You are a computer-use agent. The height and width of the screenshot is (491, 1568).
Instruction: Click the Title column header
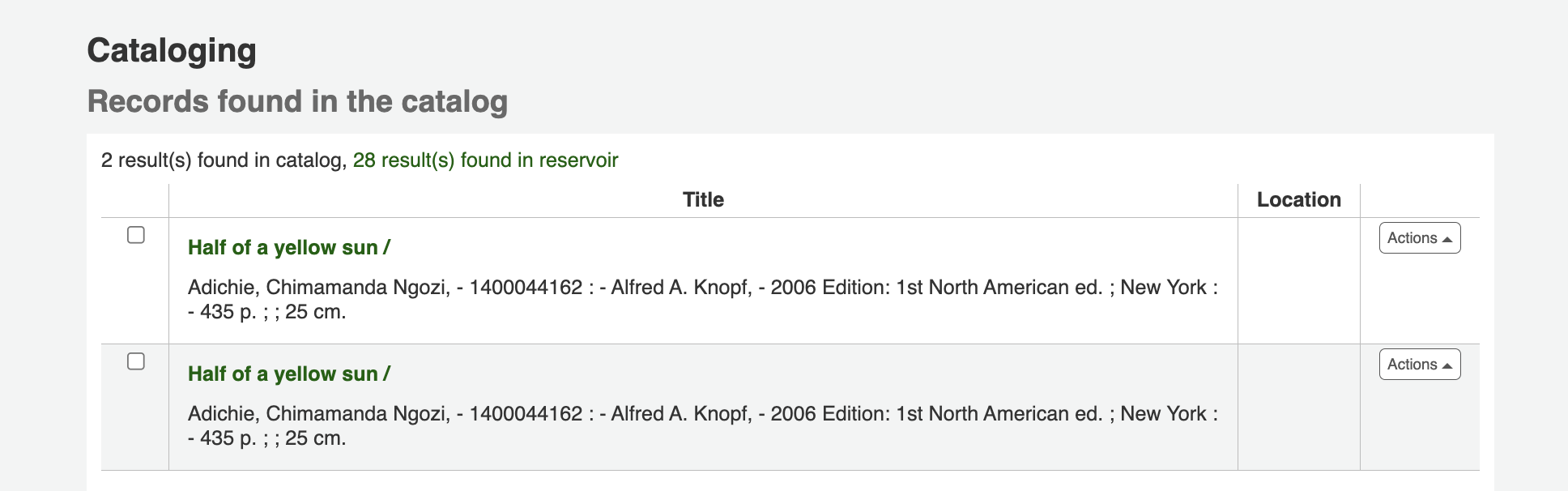703,200
